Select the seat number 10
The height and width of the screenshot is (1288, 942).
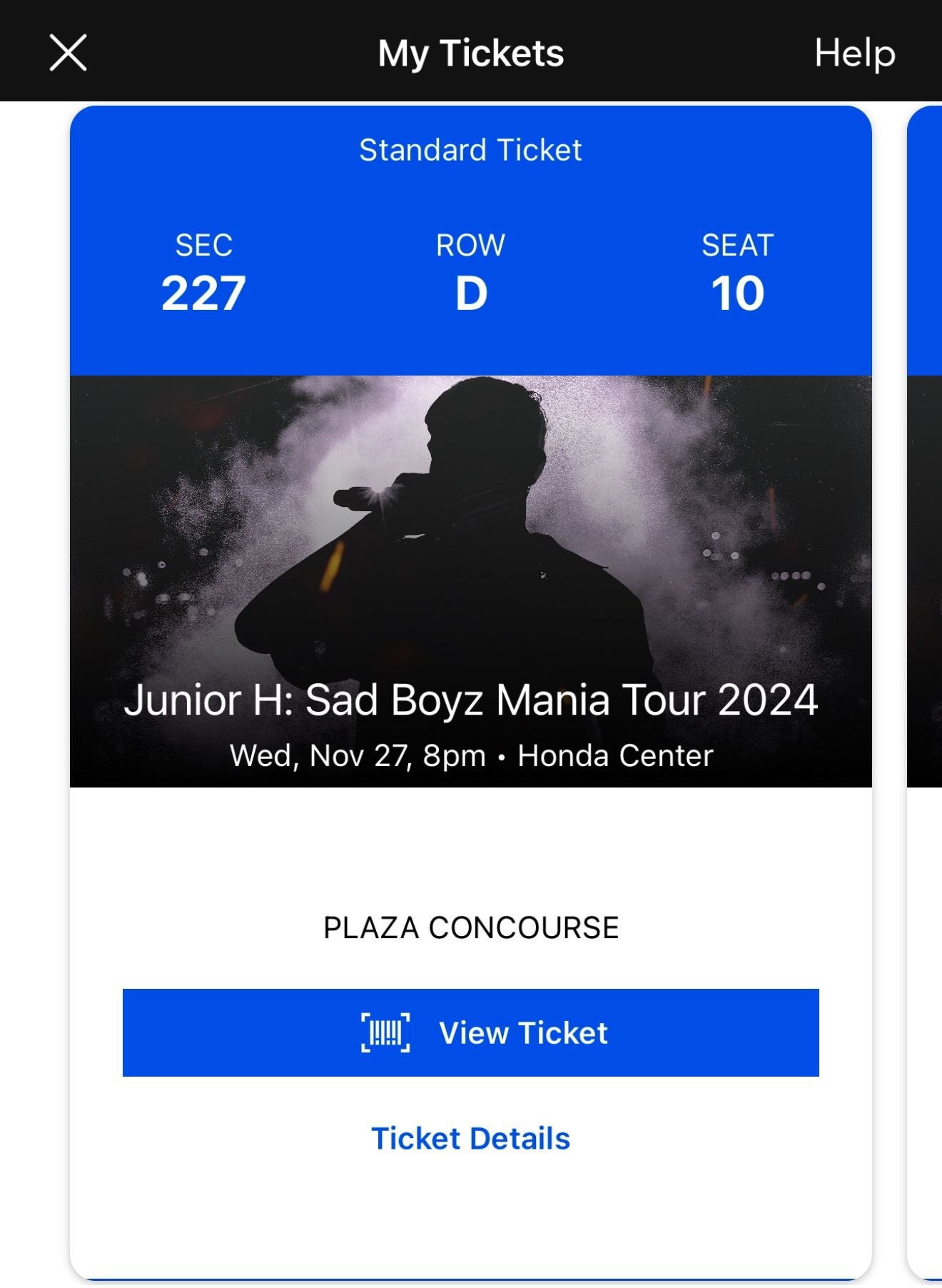pyautogui.click(x=737, y=293)
